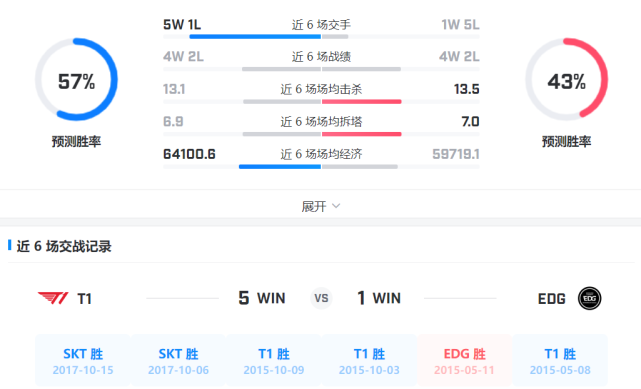Click the EDG team name text
641x389 pixels.
pos(551,299)
